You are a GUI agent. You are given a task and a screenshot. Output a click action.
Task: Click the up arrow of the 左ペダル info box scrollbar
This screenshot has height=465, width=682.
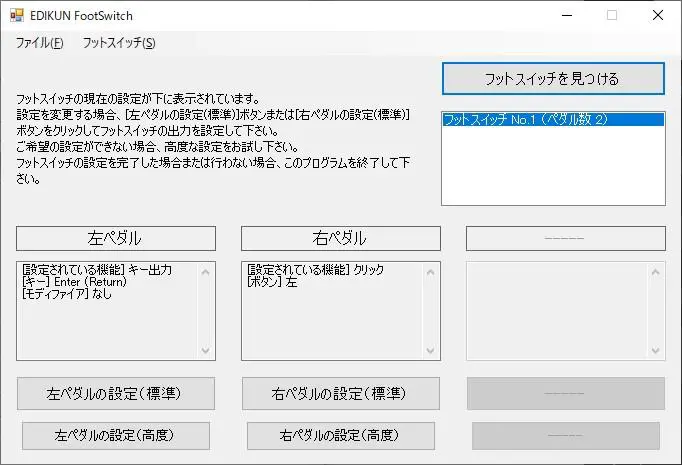click(x=206, y=272)
